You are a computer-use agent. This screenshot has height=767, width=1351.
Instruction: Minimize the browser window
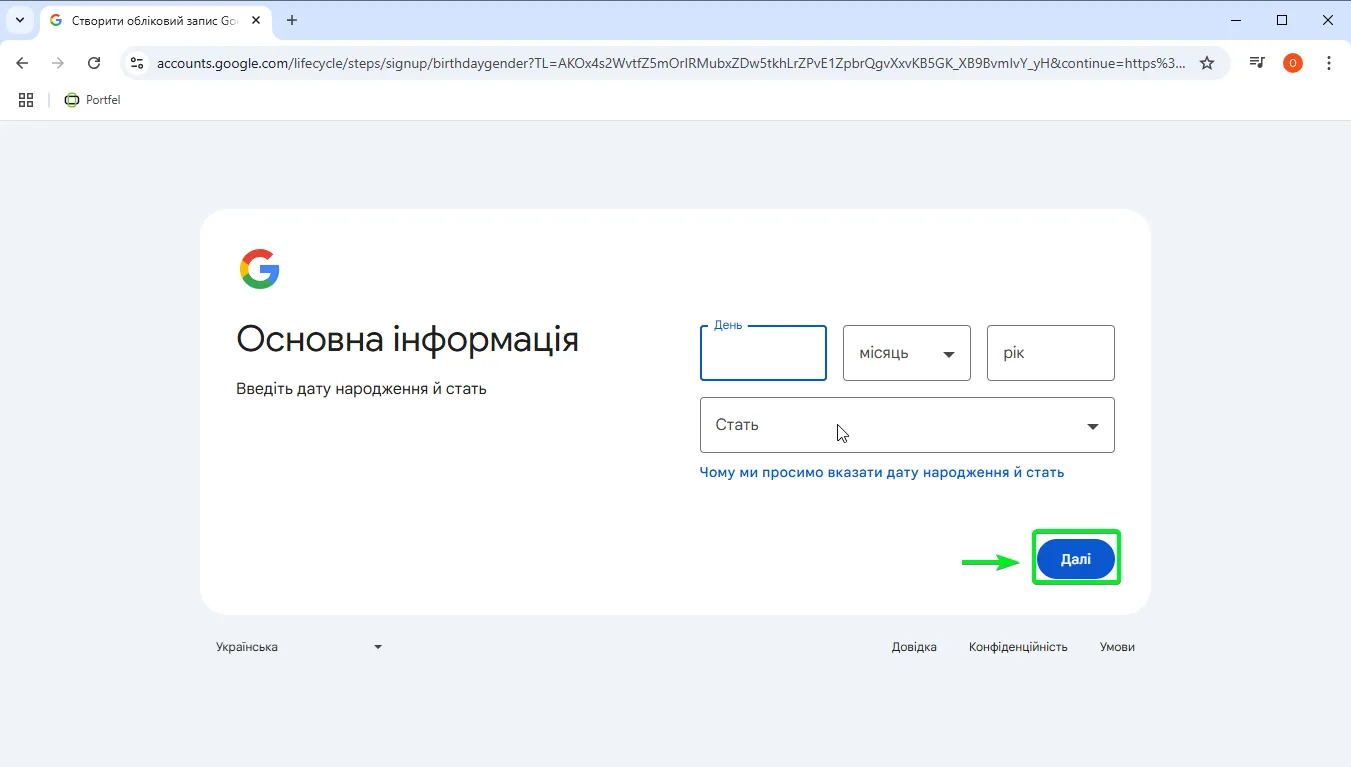tap(1236, 20)
